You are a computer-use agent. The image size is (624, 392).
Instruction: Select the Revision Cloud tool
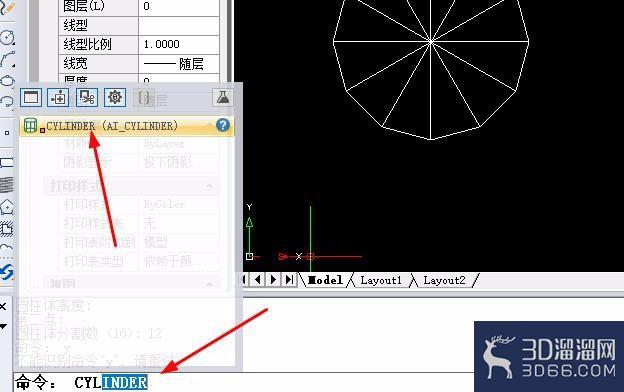click(x=7, y=248)
